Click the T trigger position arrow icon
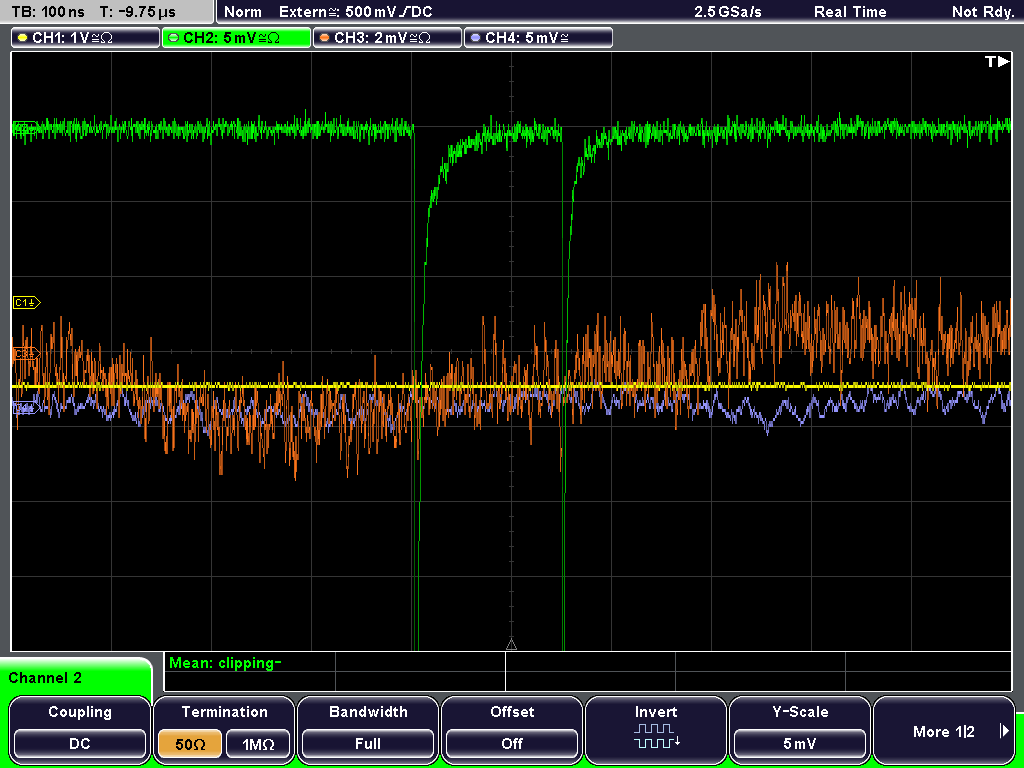 [x=997, y=61]
